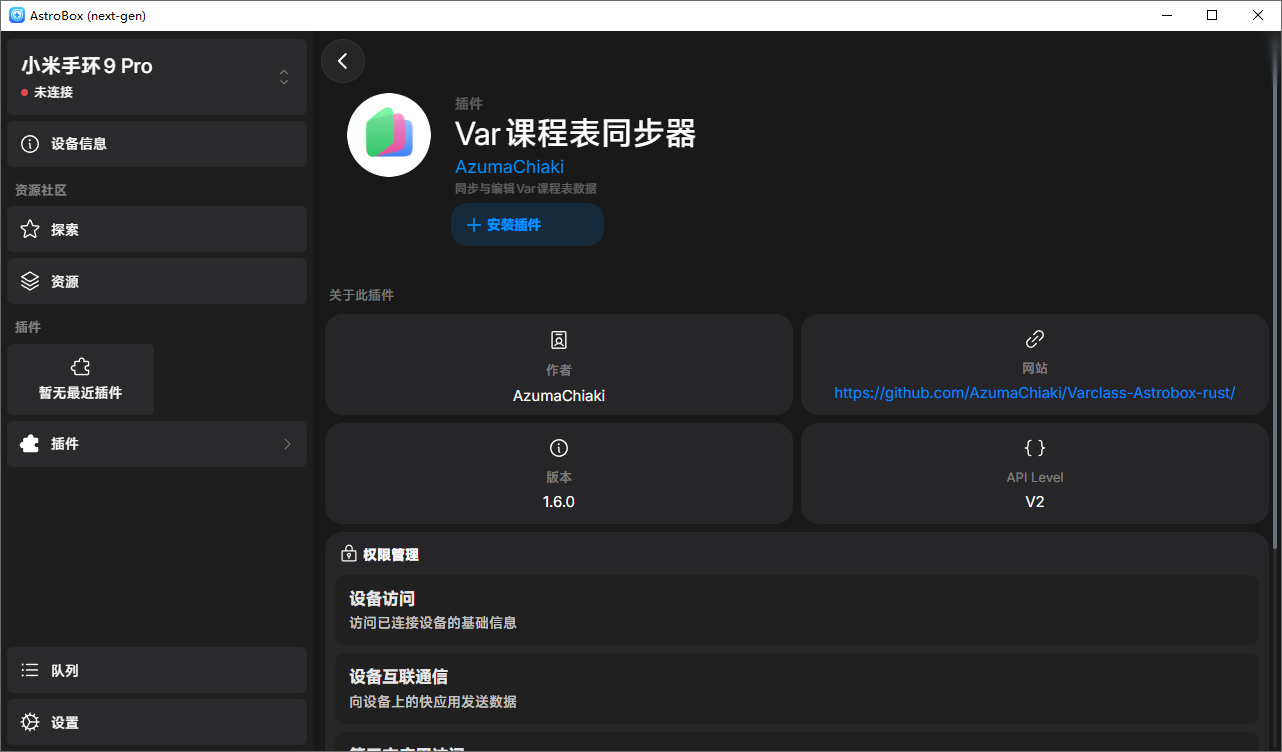Click the 访问已连接设备的基础信息 description
The height and width of the screenshot is (752, 1282).
pos(433,623)
